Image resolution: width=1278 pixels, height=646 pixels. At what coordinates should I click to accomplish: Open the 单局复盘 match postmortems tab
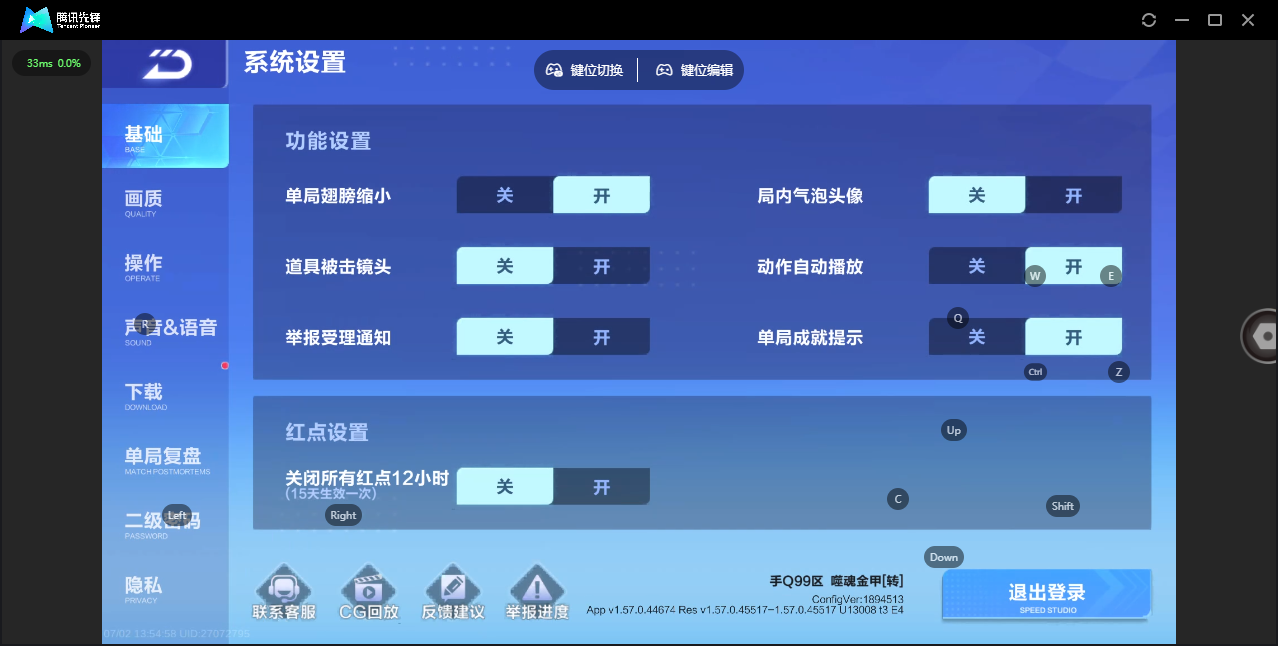pos(165,459)
